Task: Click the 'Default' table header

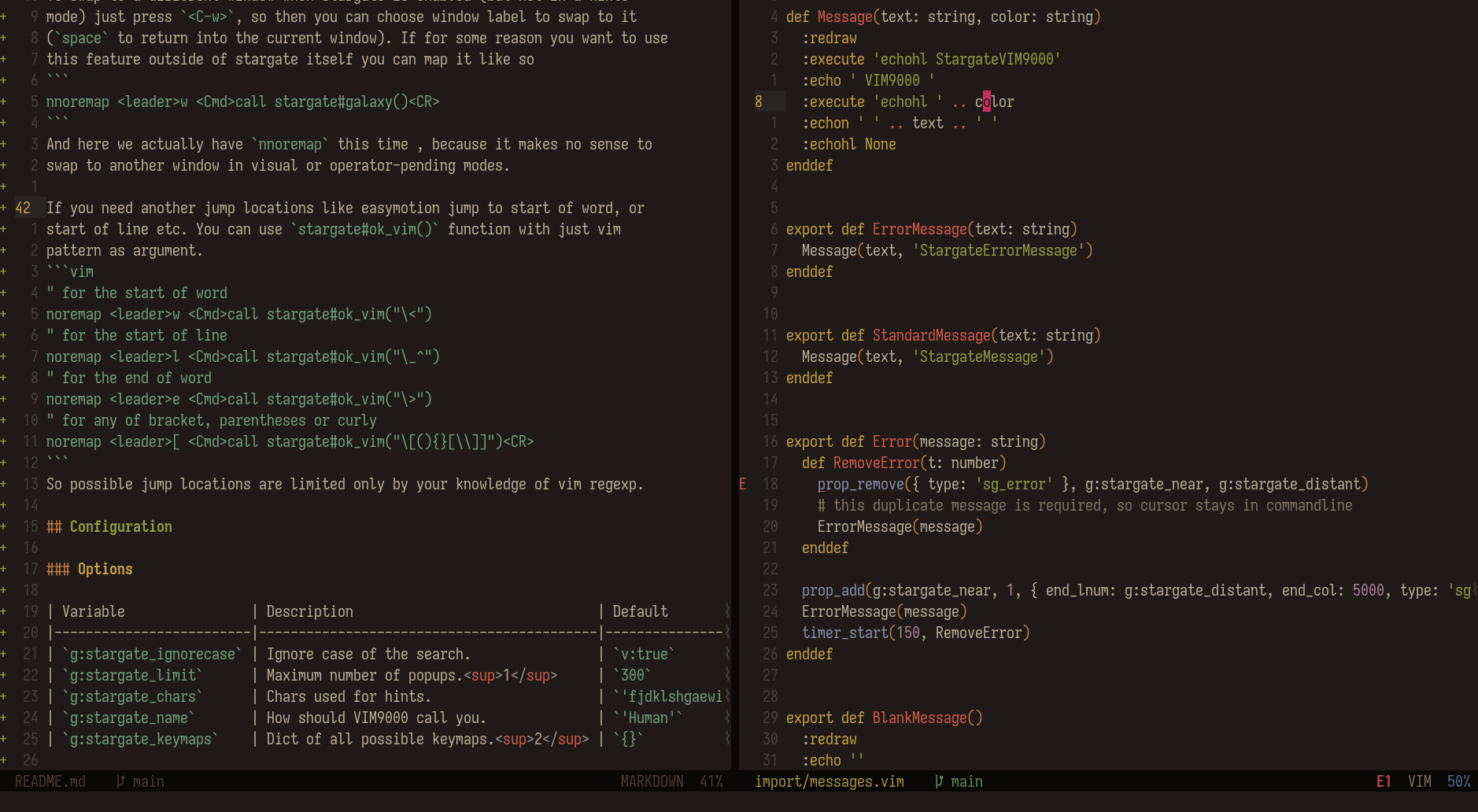Action: pyautogui.click(x=641, y=611)
